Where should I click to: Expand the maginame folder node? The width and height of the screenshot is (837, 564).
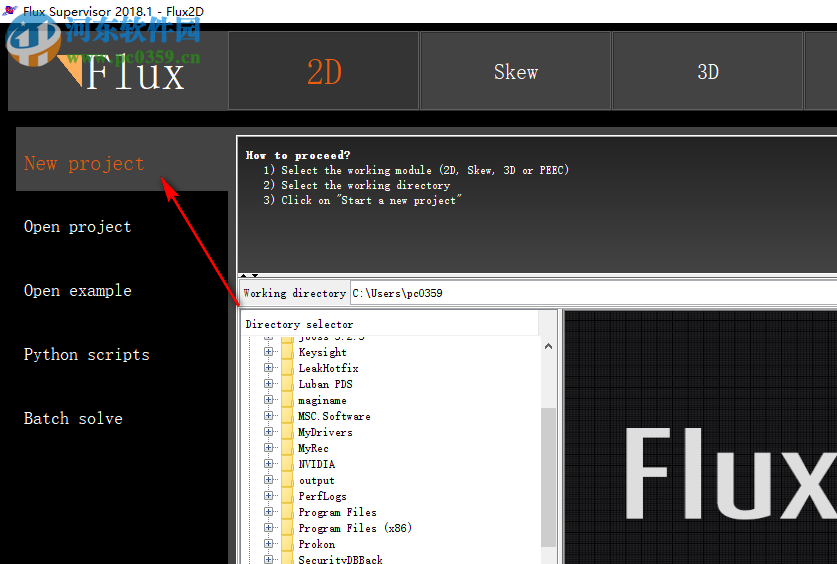click(x=269, y=400)
